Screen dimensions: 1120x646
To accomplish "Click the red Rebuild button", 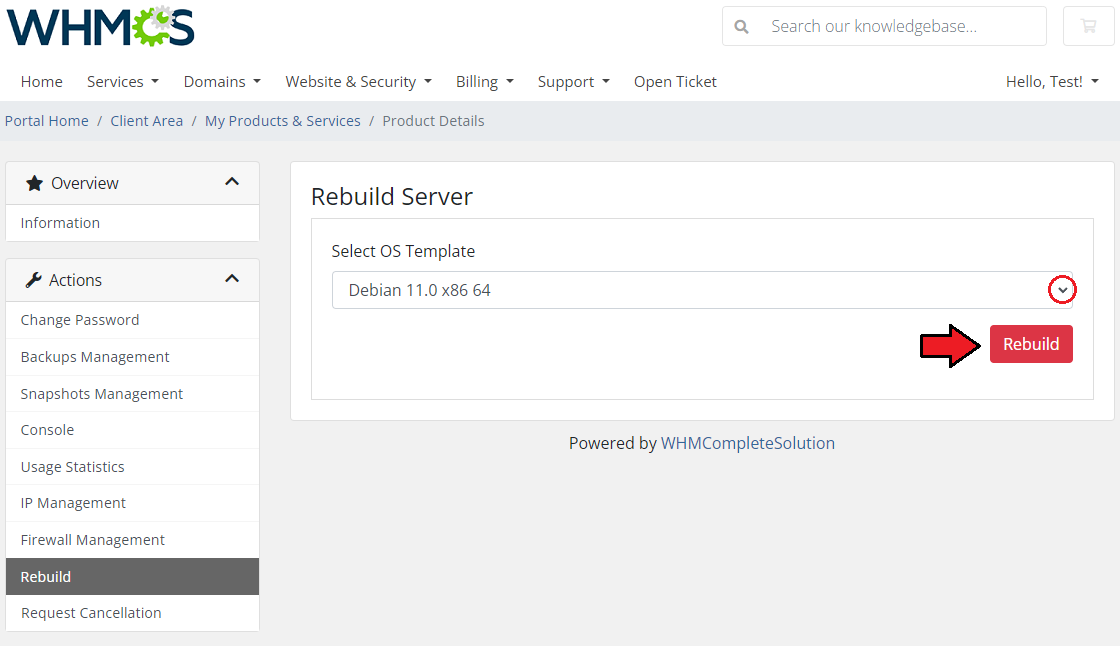I will [x=1031, y=344].
